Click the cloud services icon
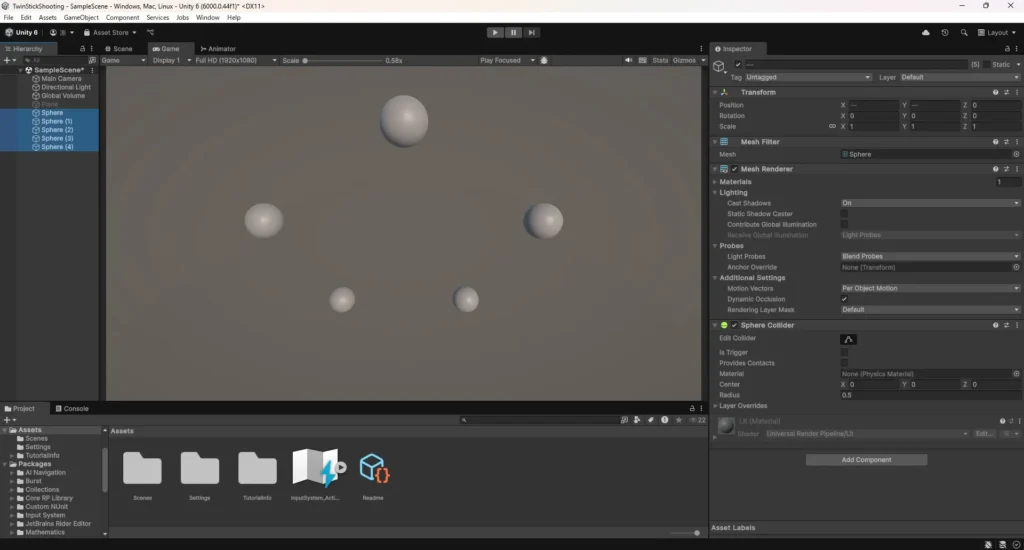The height and width of the screenshot is (550, 1024). 926,32
